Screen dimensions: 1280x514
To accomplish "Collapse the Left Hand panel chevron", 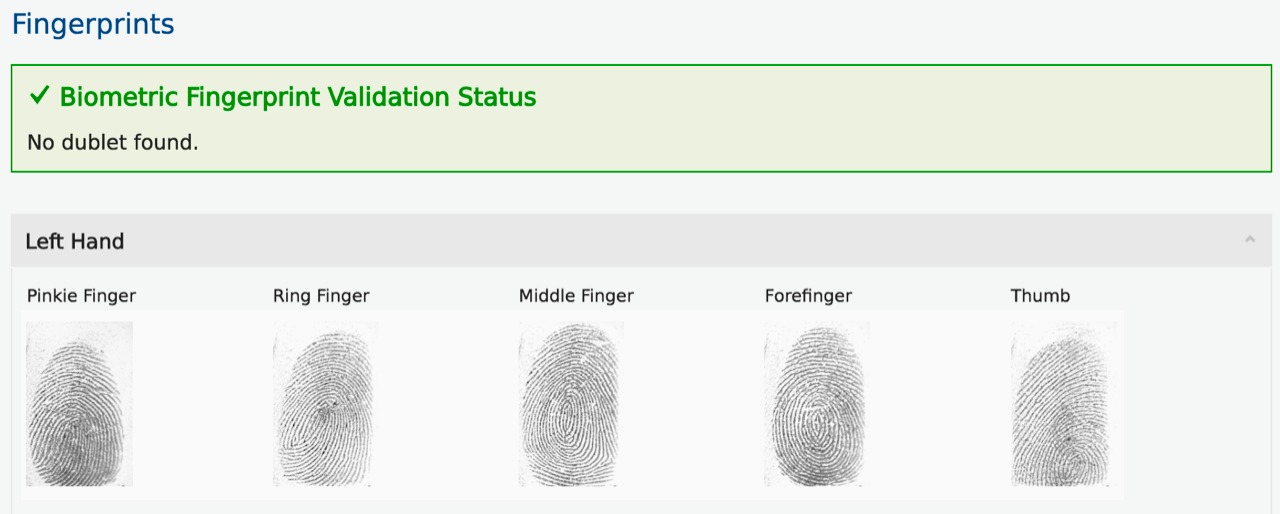I will pyautogui.click(x=1250, y=240).
